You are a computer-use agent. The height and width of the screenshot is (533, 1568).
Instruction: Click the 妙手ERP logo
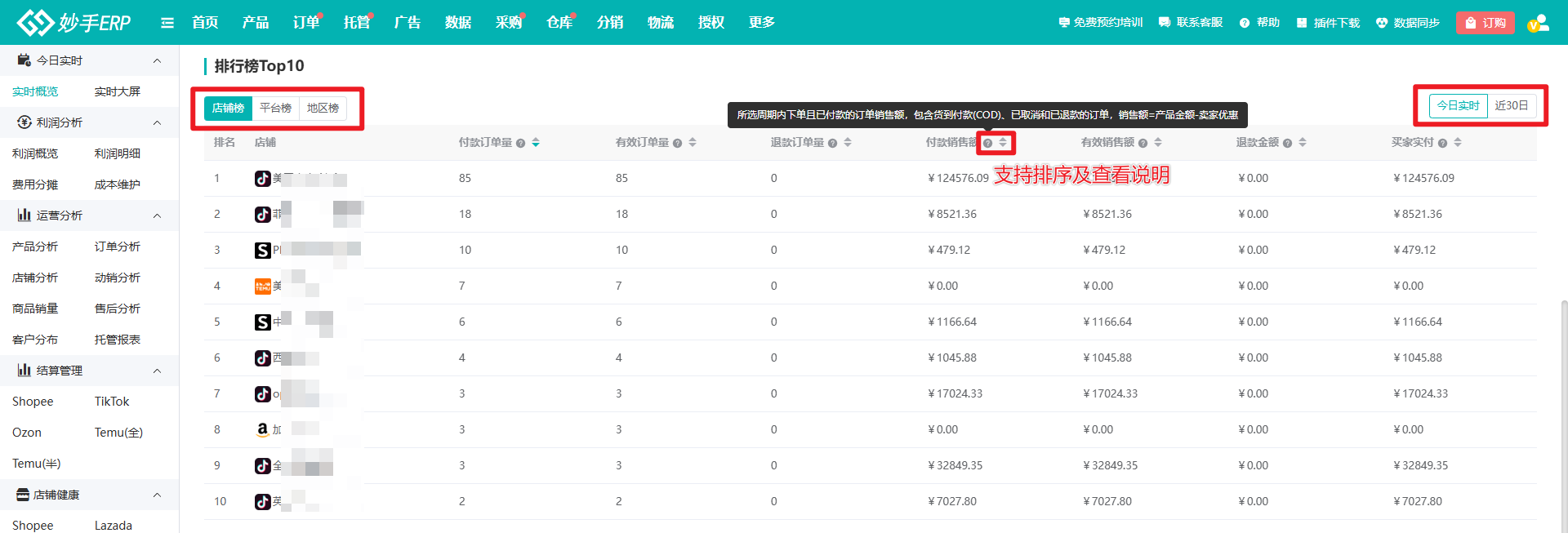coord(74,23)
